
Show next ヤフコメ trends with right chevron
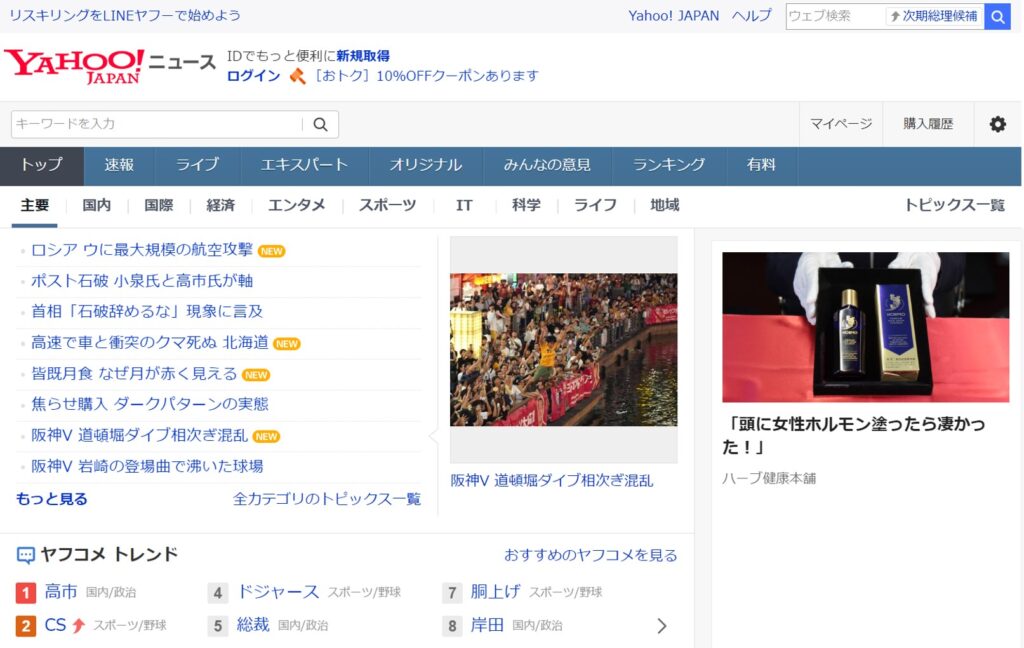pos(662,626)
